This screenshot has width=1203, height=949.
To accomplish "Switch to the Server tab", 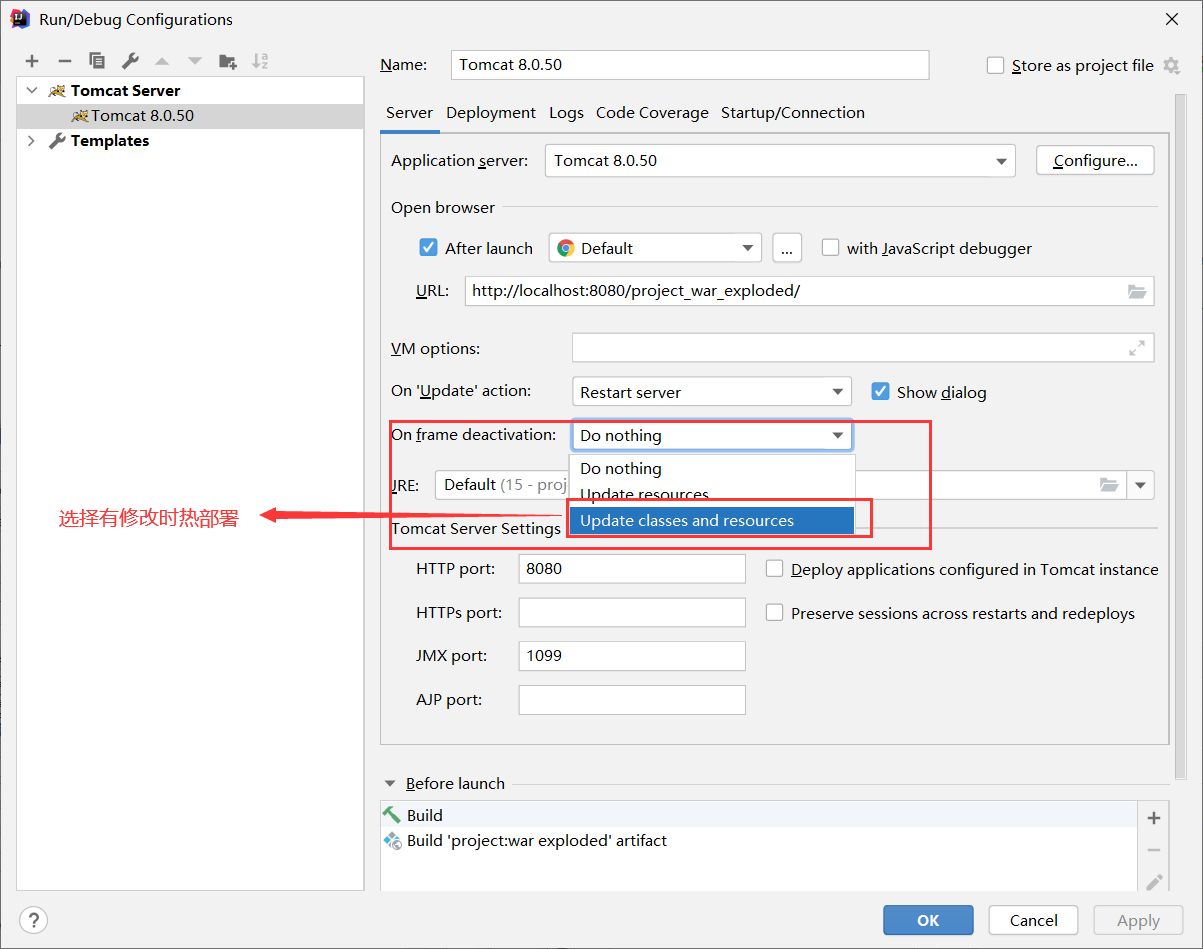I will click(410, 113).
